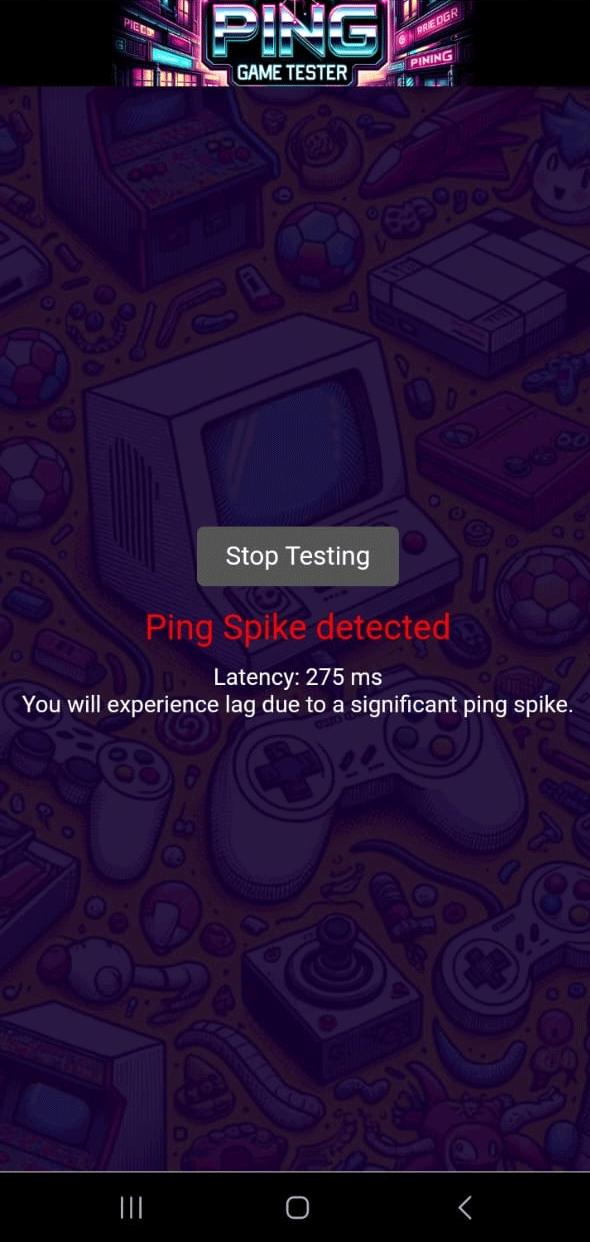This screenshot has width=590, height=1242.
Task: Select the Latency 275 ms reading
Action: tap(298, 677)
